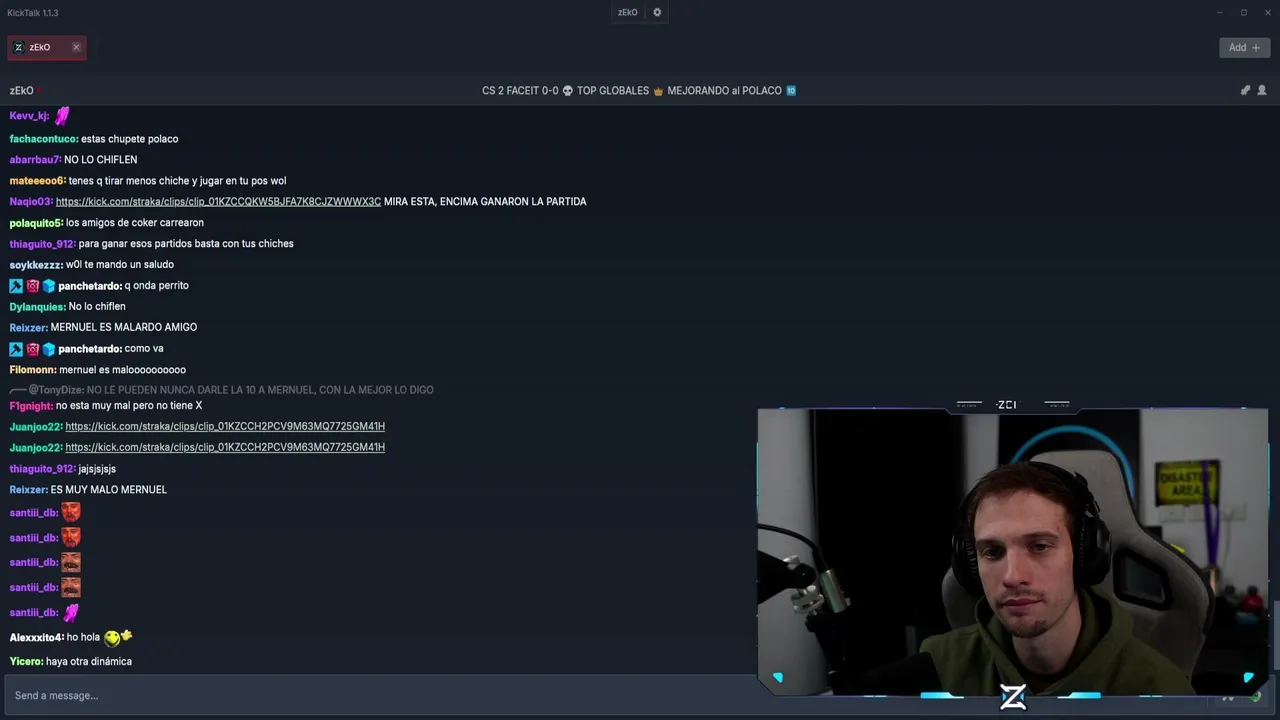Click message "haya otra dinámica"
The image size is (1280, 720).
[89, 662]
